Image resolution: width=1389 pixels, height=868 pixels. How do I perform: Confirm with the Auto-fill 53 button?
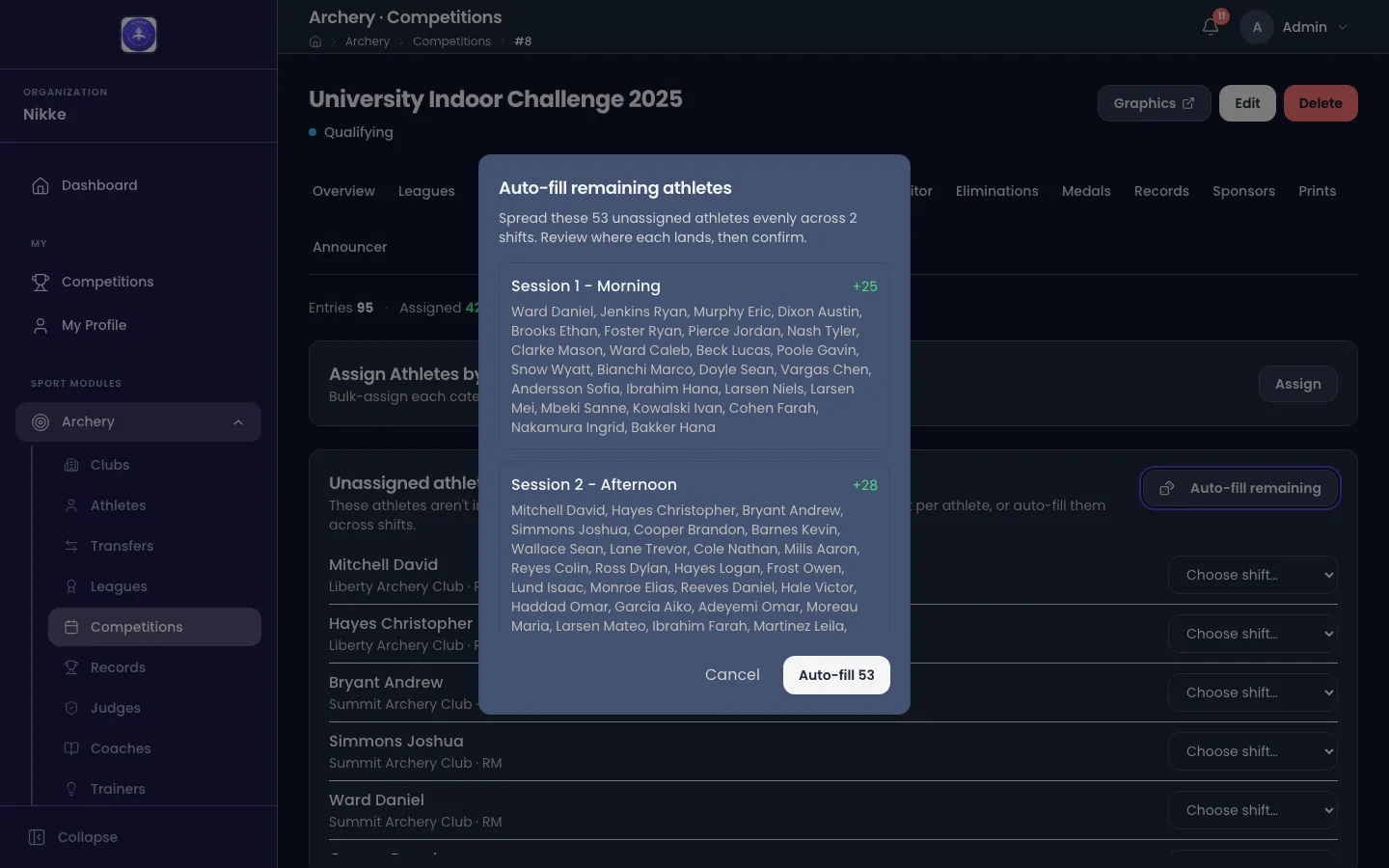[836, 675]
